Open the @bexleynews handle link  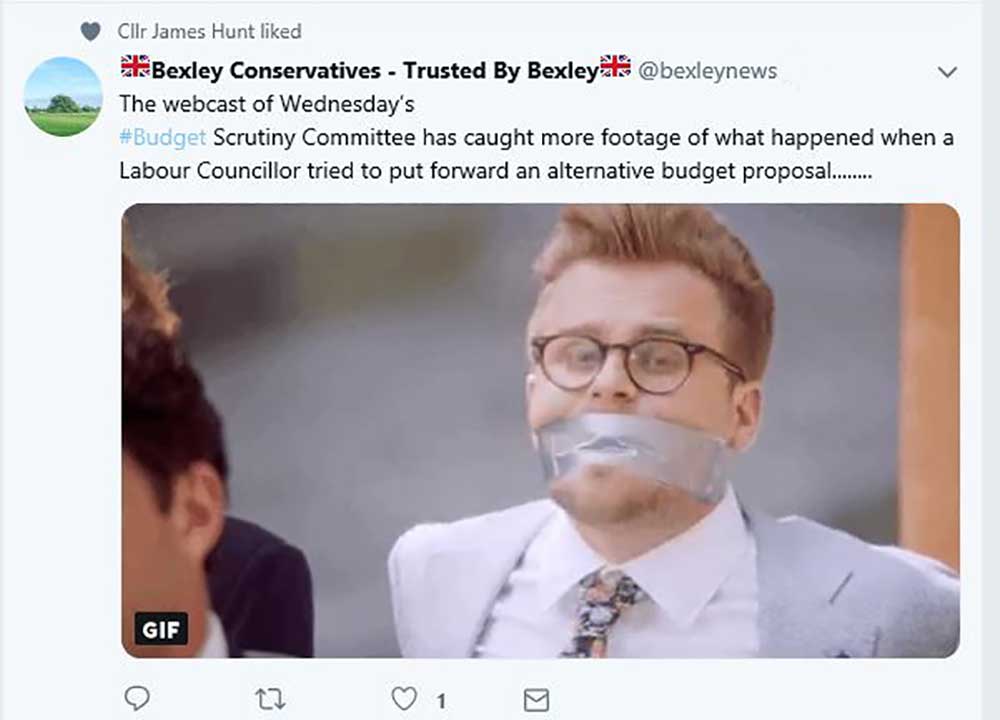coord(706,71)
